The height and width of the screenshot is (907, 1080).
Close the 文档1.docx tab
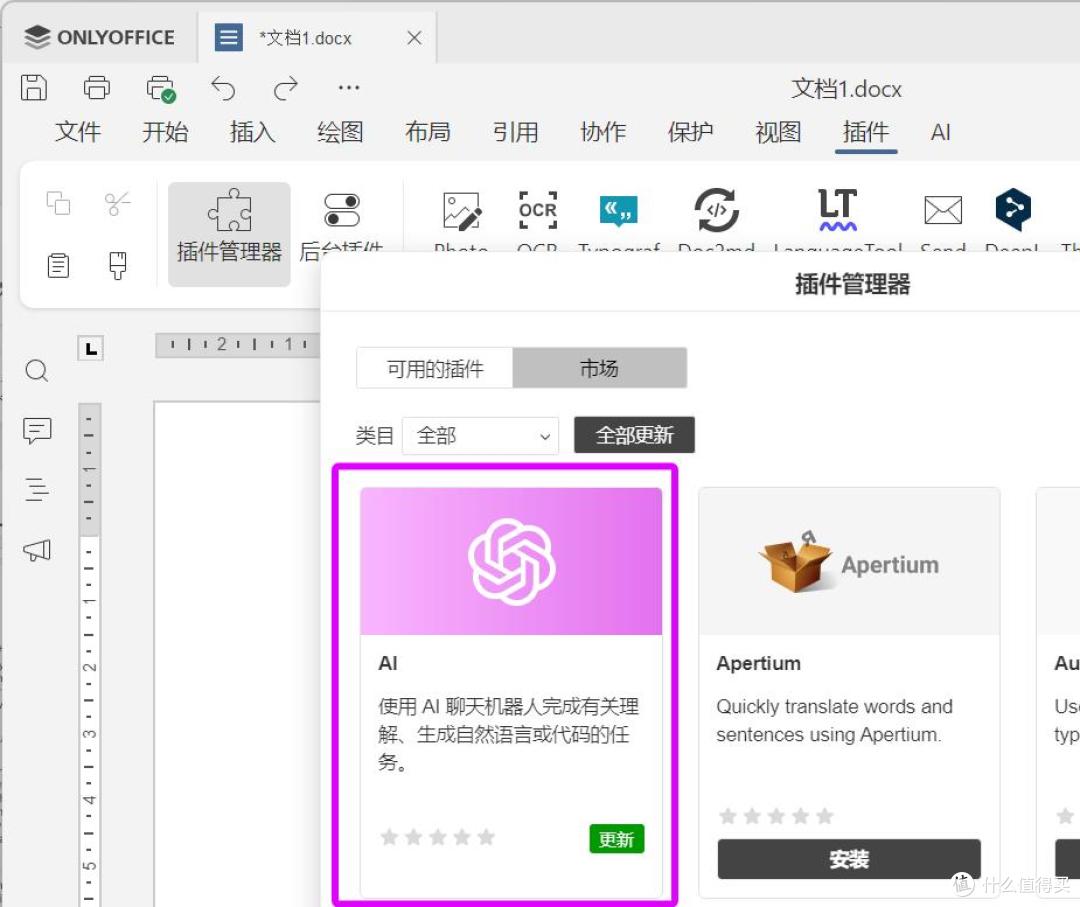(x=414, y=38)
